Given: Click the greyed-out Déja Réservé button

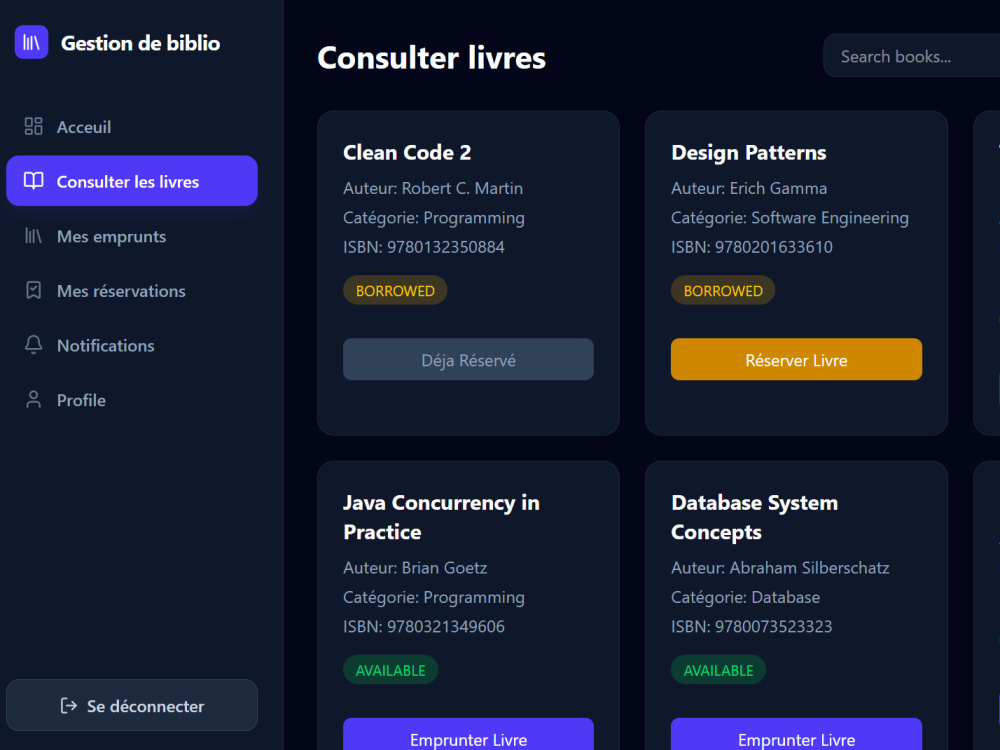Looking at the screenshot, I should [468, 360].
